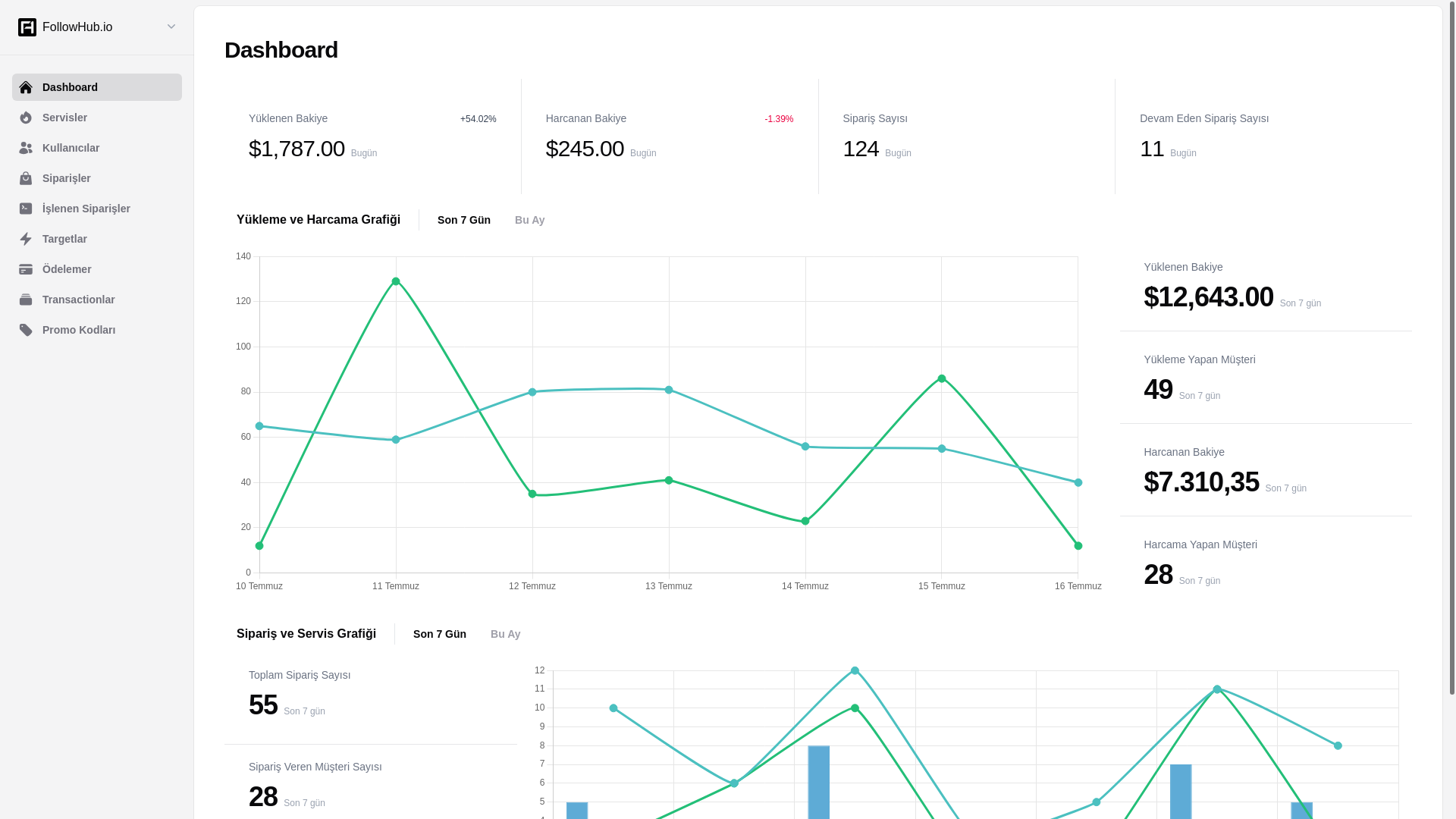Click the teal point at 12 in order chart
The image size is (1456, 819).
(855, 670)
